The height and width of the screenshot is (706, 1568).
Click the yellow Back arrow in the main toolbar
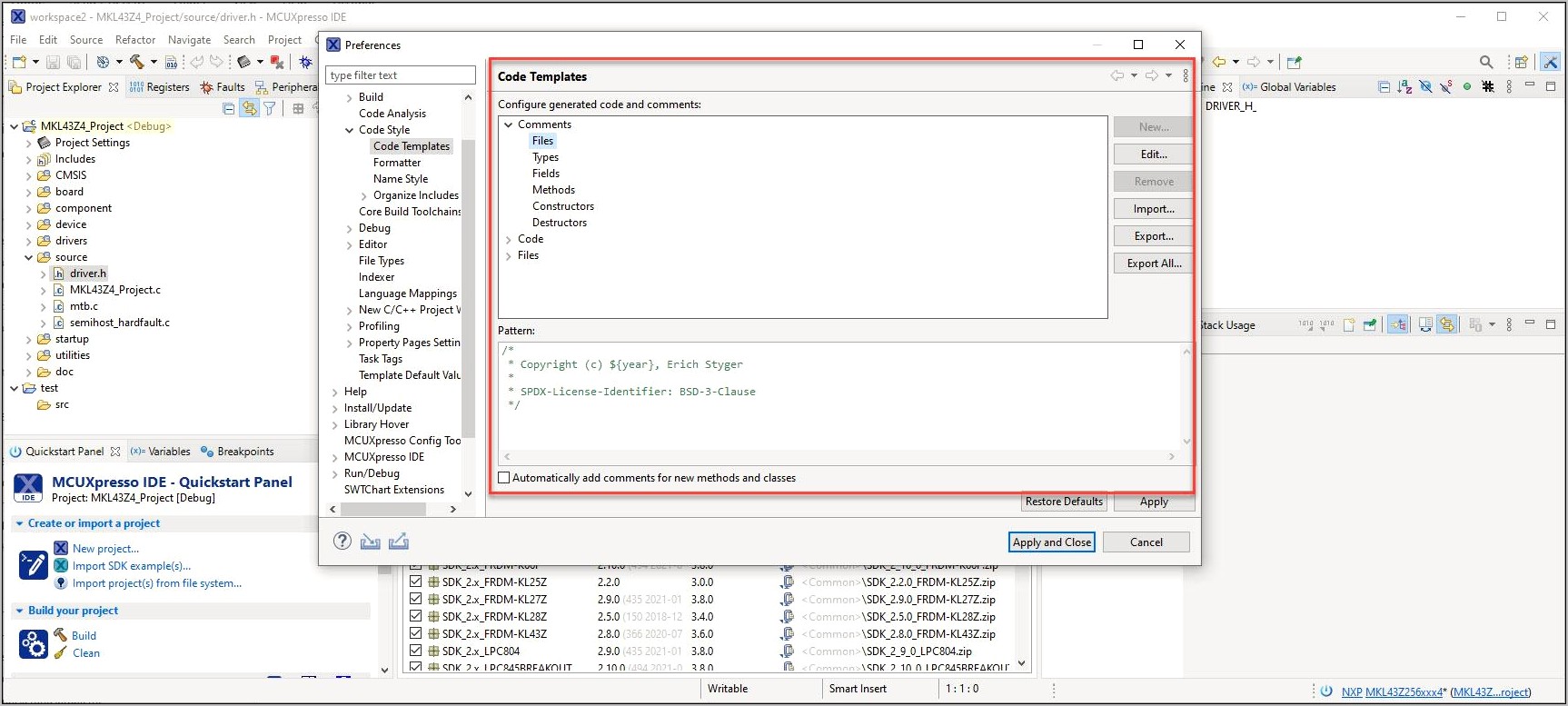tap(1219, 62)
